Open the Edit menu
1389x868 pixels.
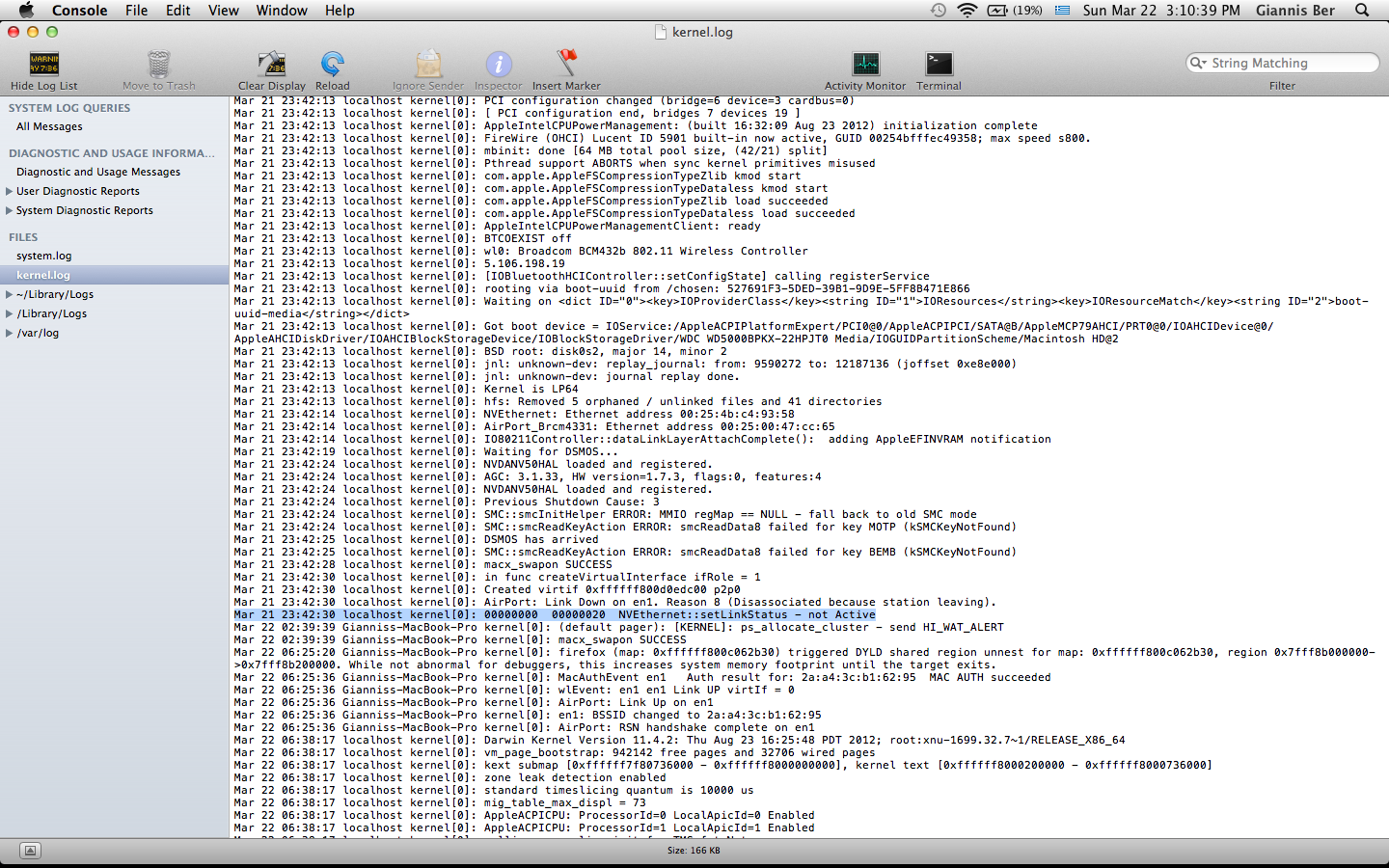tap(177, 10)
